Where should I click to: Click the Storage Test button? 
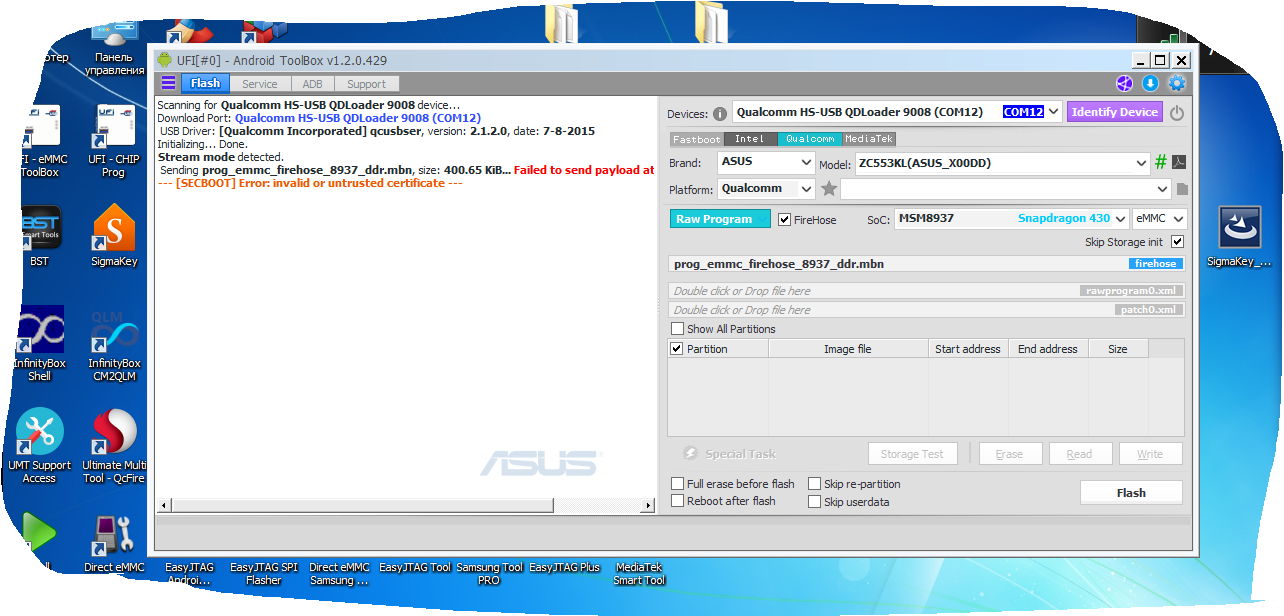[912, 454]
